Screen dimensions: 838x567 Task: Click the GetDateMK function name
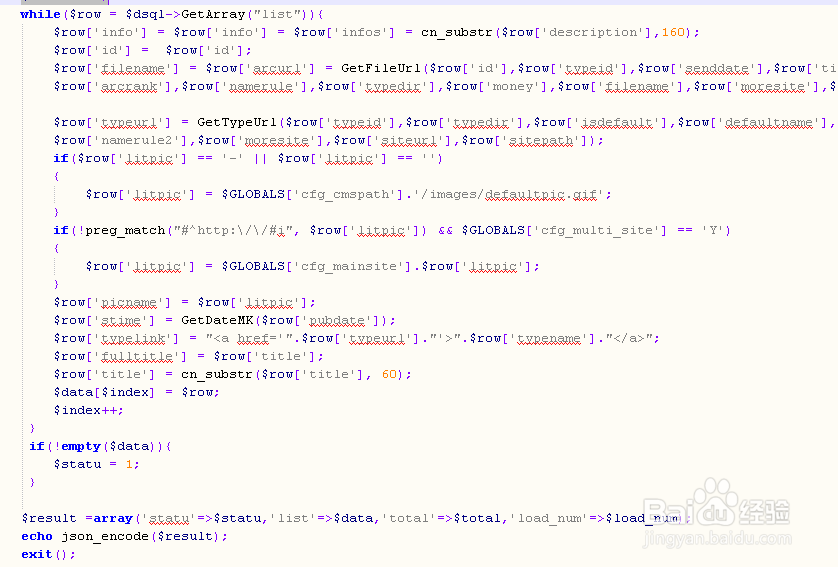(217, 321)
